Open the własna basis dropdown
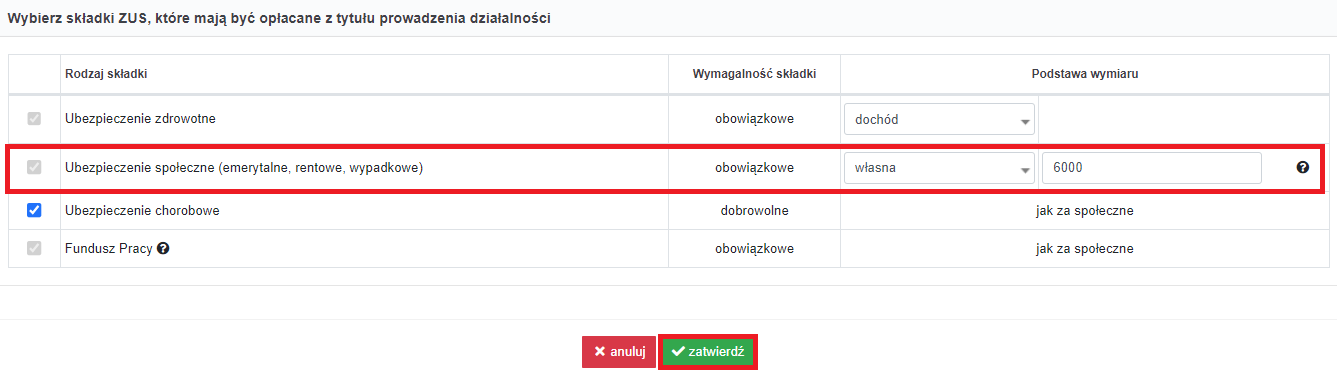1341x371 pixels. tap(939, 168)
